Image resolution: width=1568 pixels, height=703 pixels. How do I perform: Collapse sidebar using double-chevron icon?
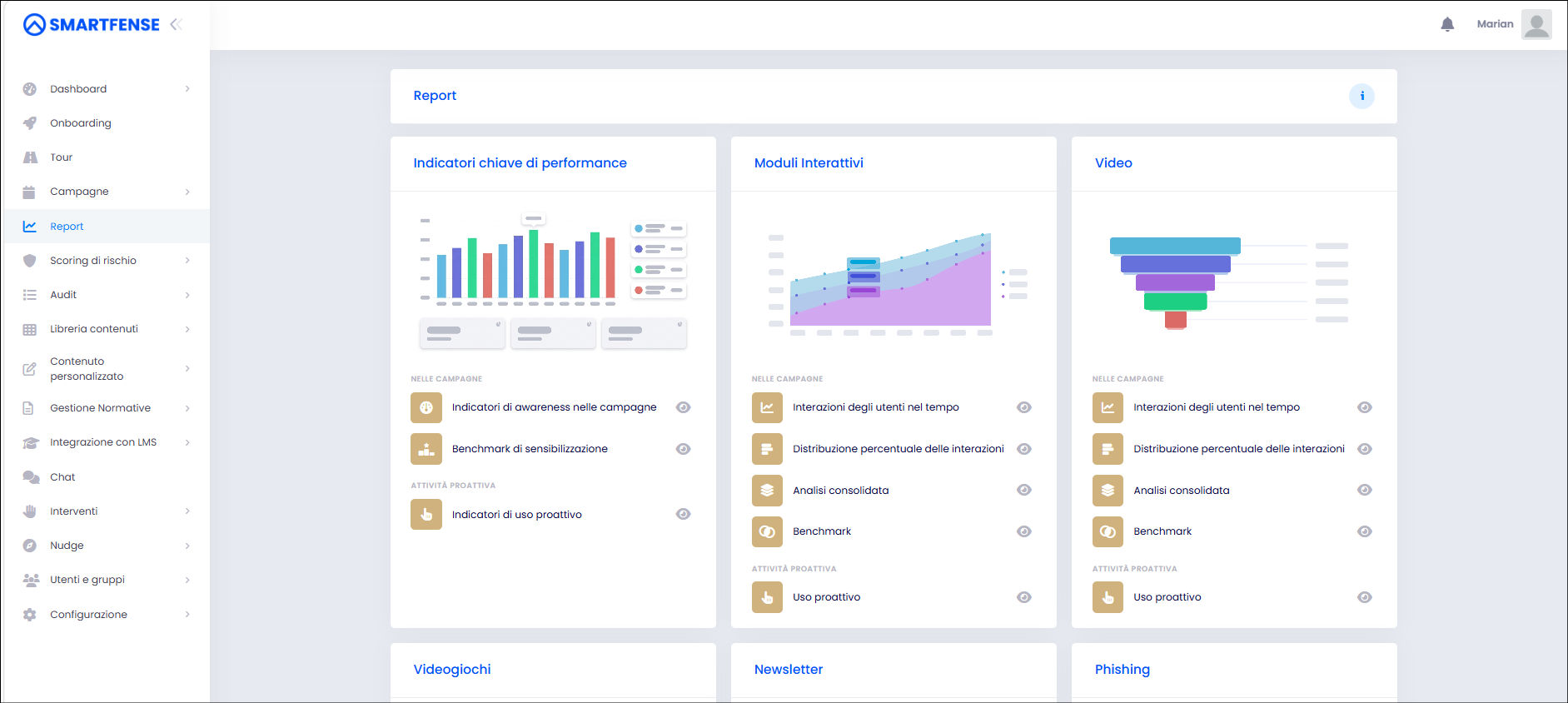(176, 24)
